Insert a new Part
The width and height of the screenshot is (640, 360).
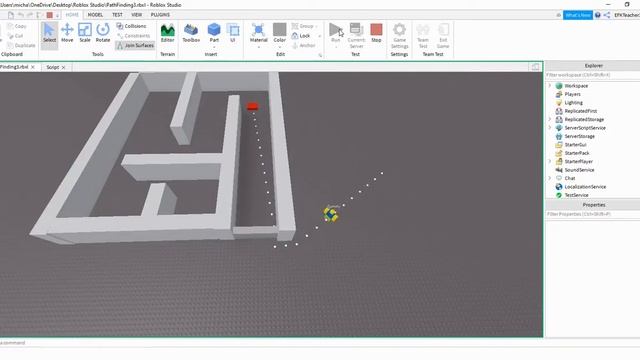coord(214,32)
